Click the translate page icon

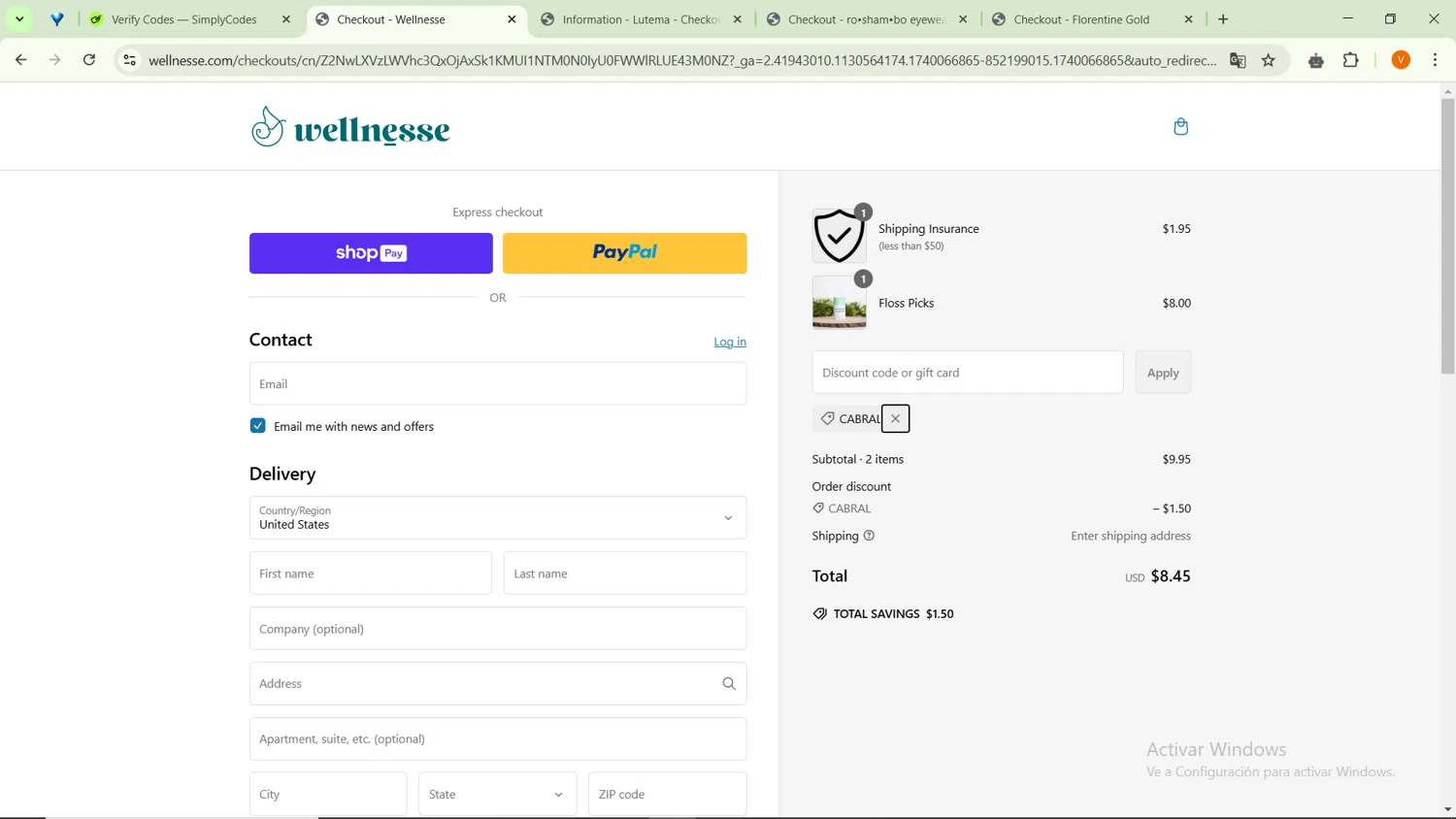tap(1238, 60)
